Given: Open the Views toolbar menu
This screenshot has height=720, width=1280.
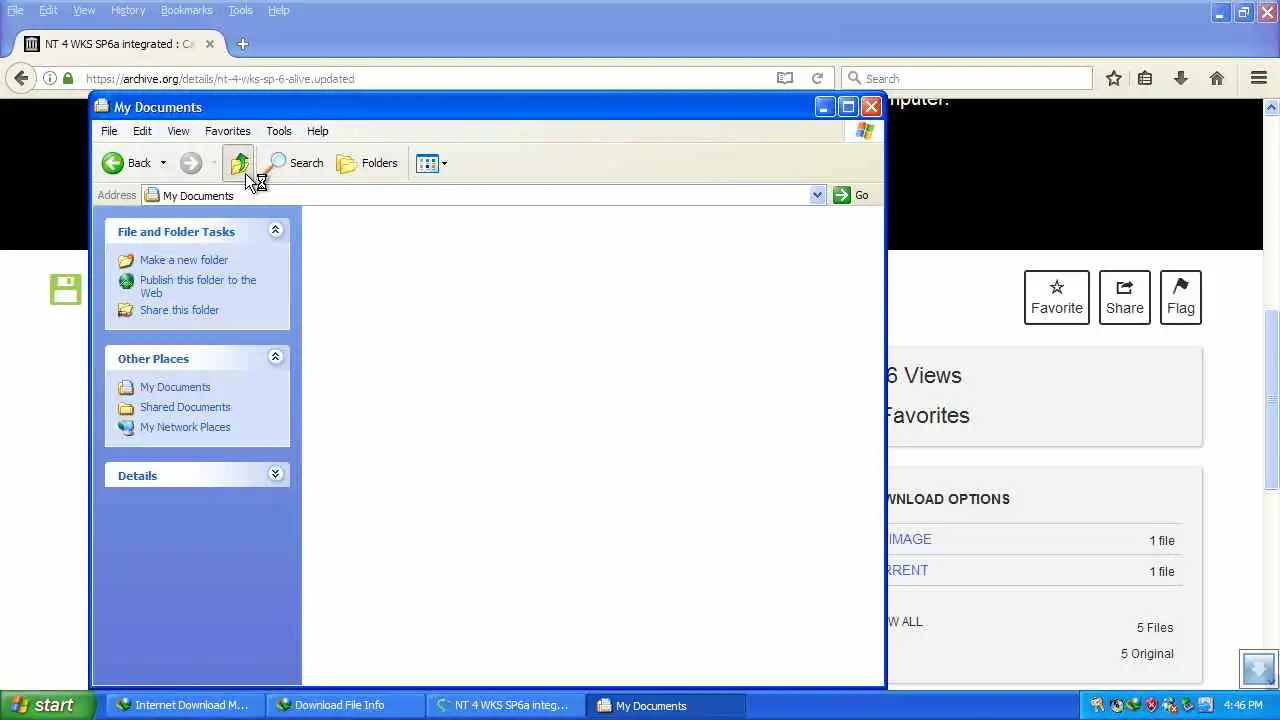Looking at the screenshot, I should click(x=431, y=163).
